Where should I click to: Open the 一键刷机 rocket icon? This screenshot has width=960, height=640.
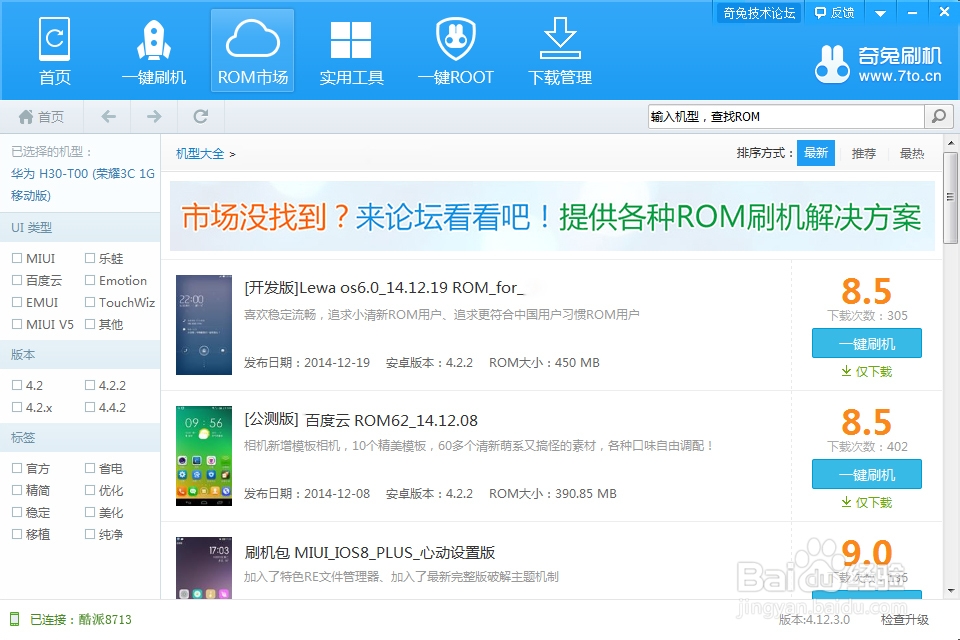tap(154, 51)
